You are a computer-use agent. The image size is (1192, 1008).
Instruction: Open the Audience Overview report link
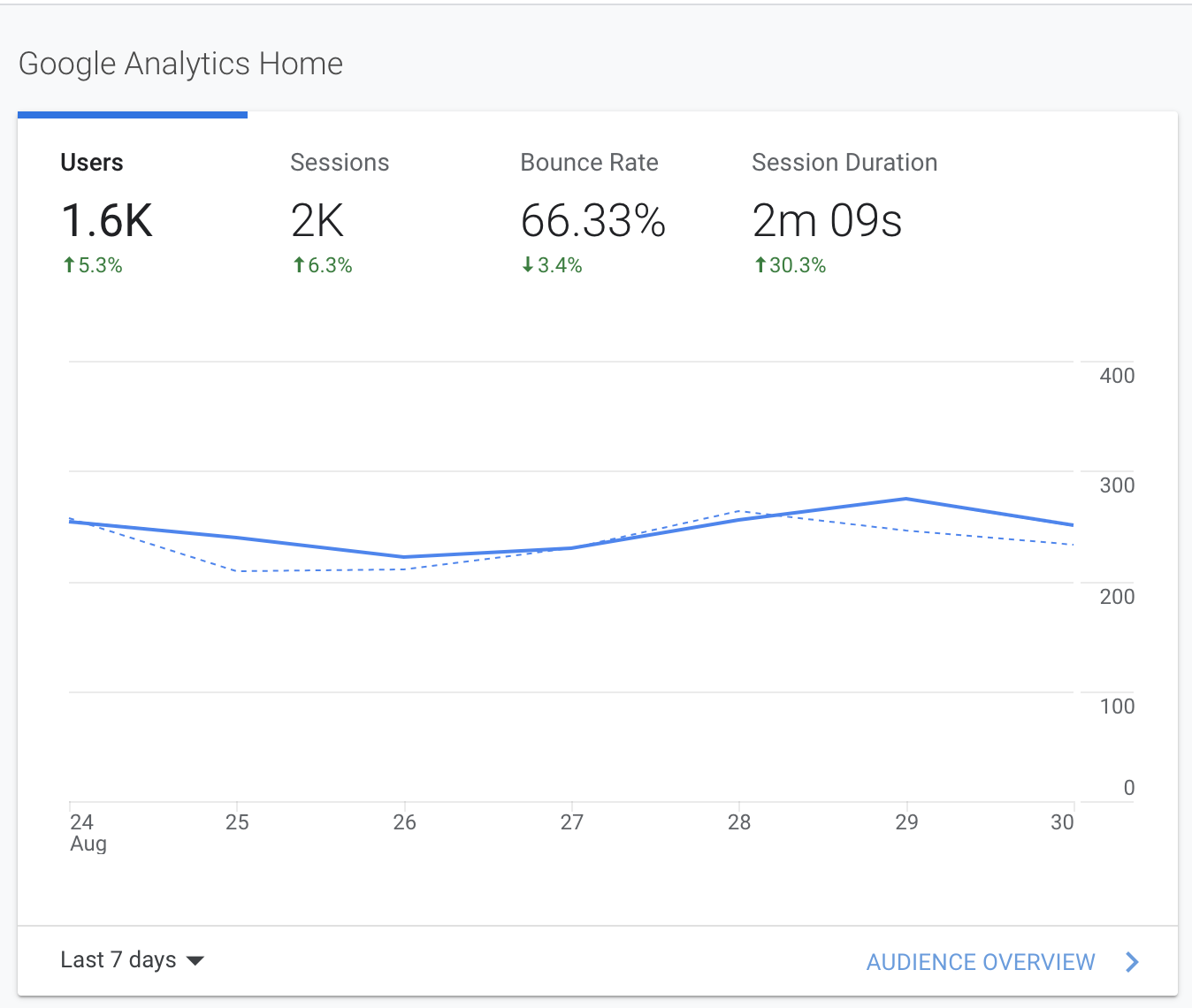coord(981,962)
